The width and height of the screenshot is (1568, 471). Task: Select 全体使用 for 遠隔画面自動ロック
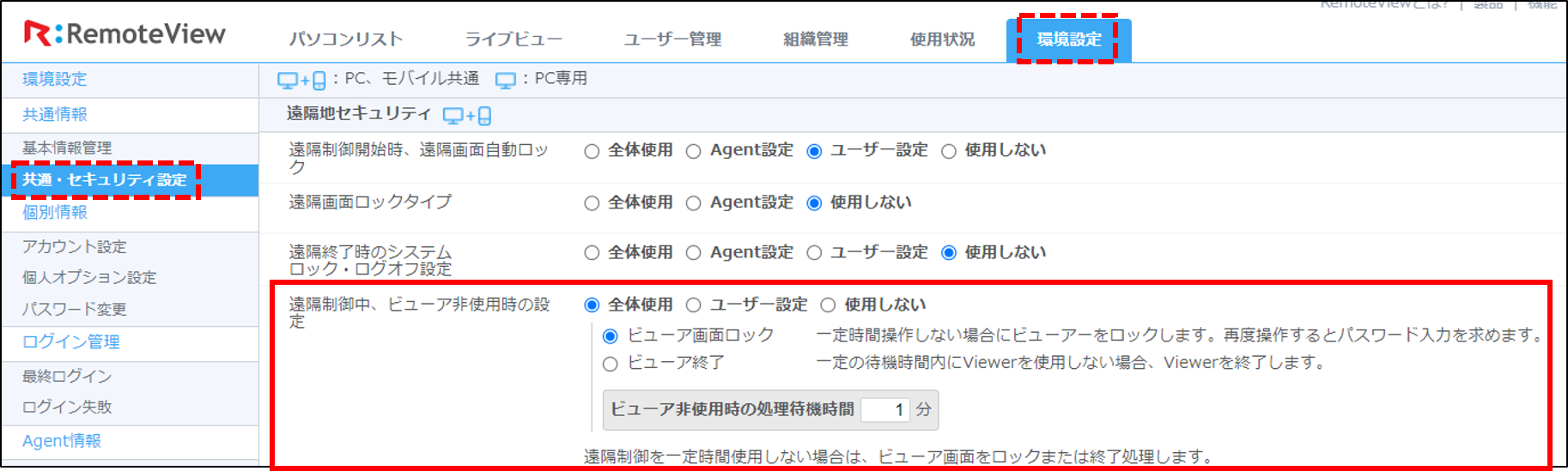coord(592,152)
